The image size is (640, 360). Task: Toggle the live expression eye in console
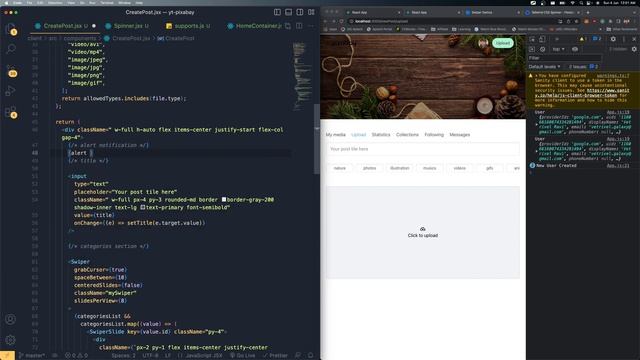(575, 49)
